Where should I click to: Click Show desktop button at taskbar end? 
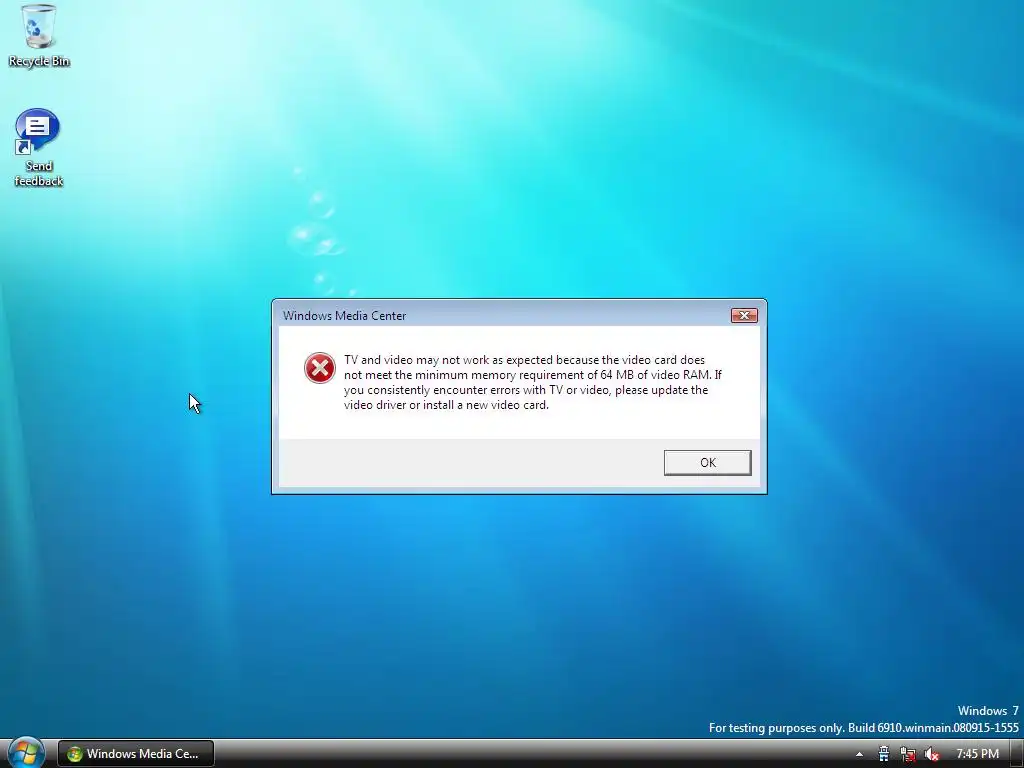[1017, 754]
